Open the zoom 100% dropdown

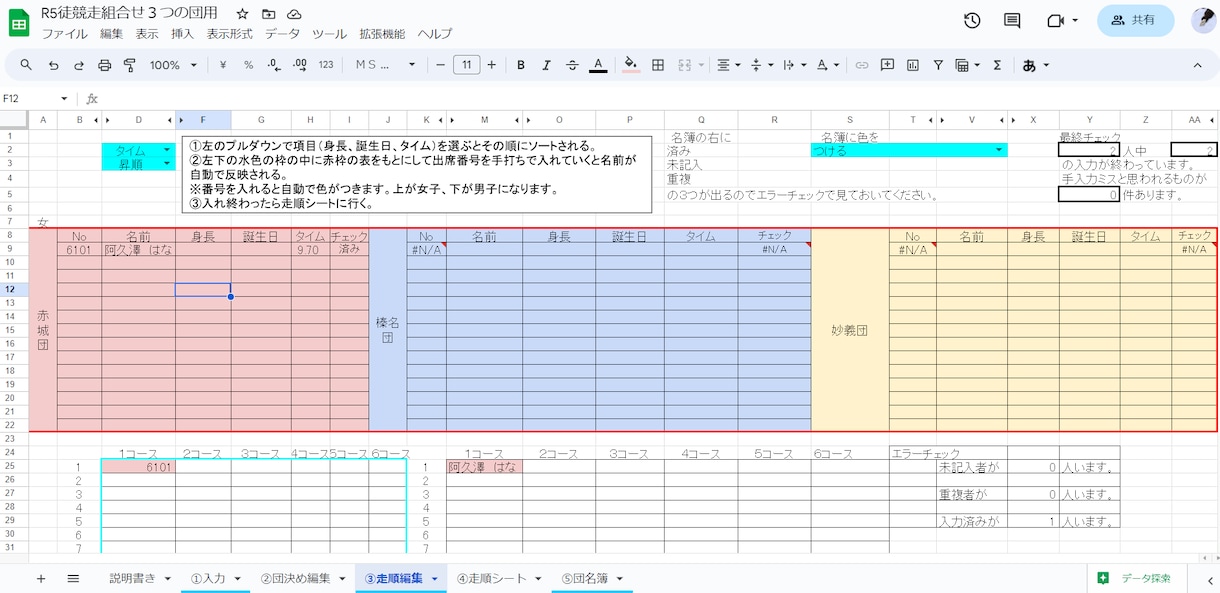point(173,65)
